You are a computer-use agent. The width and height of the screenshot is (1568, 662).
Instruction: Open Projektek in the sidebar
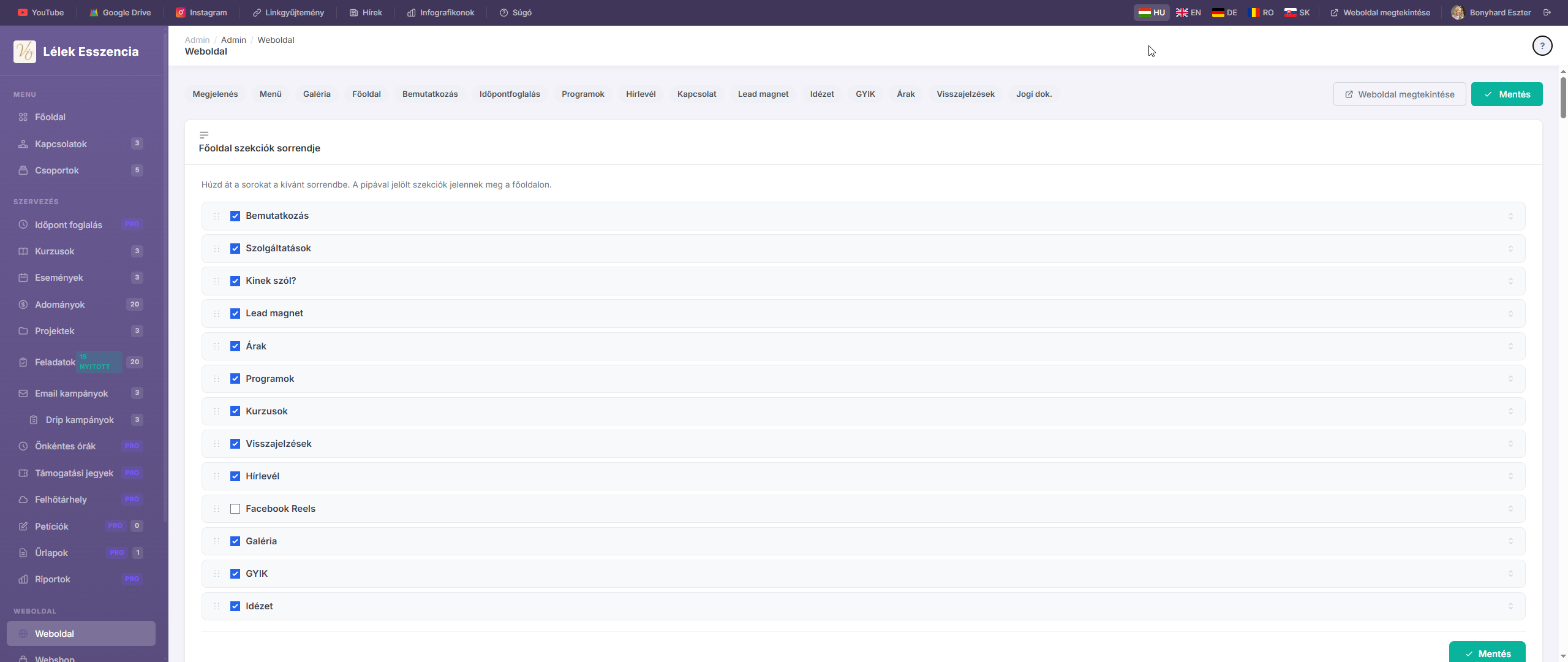point(81,331)
